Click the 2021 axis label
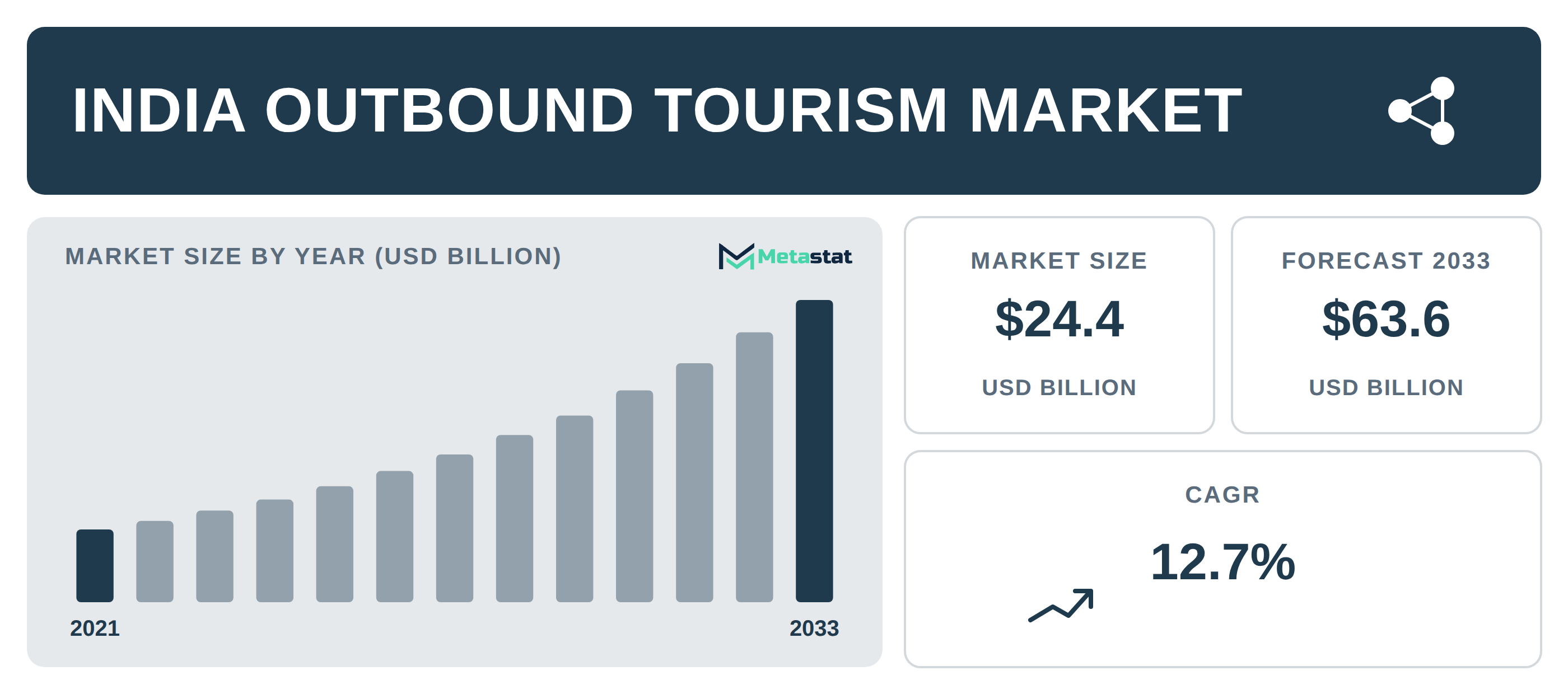1568x694 pixels. 95,629
